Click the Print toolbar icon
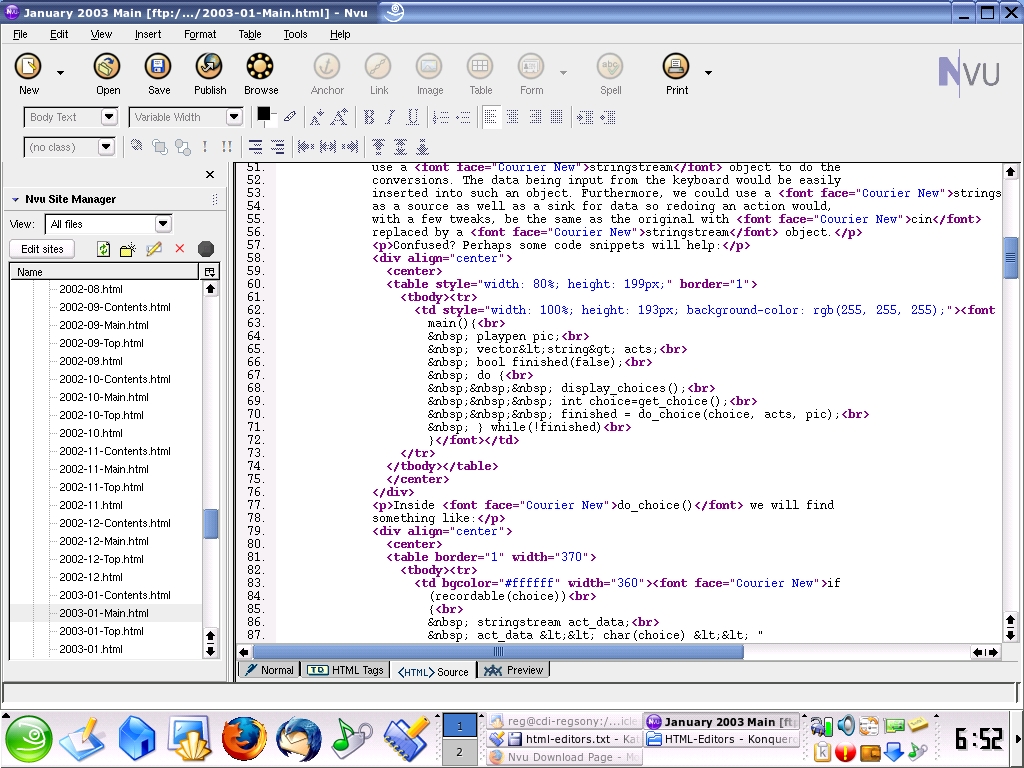 (x=677, y=68)
